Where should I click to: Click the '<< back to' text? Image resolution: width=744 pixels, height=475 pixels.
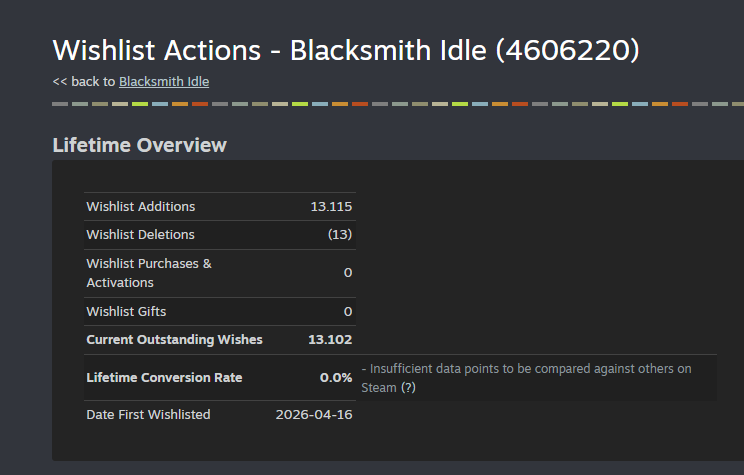[x=84, y=82]
